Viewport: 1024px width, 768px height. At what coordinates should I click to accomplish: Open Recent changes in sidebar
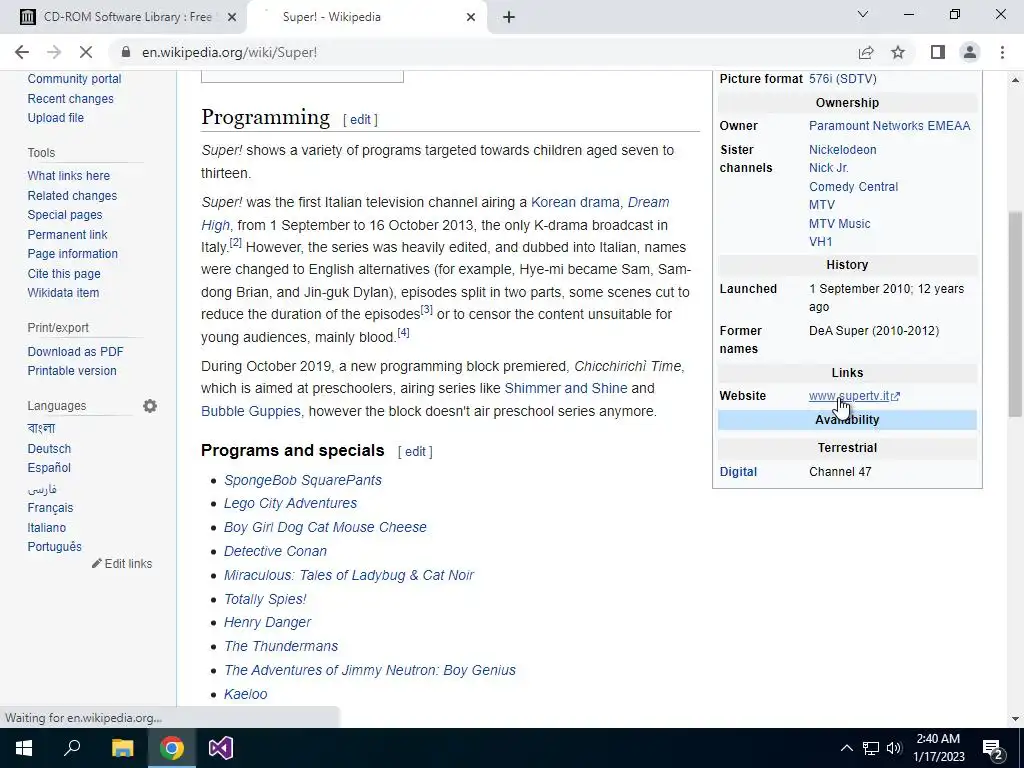click(71, 99)
